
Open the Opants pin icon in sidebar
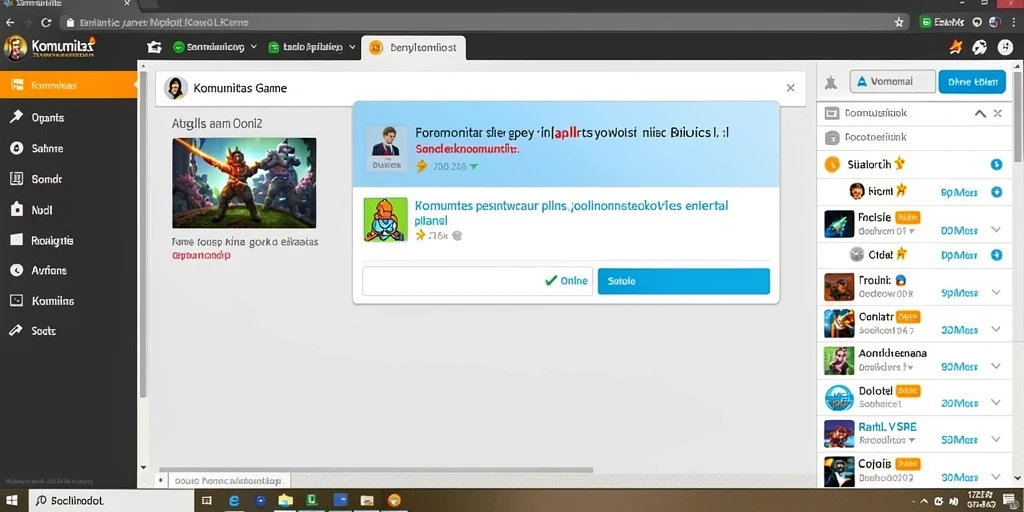(16, 117)
